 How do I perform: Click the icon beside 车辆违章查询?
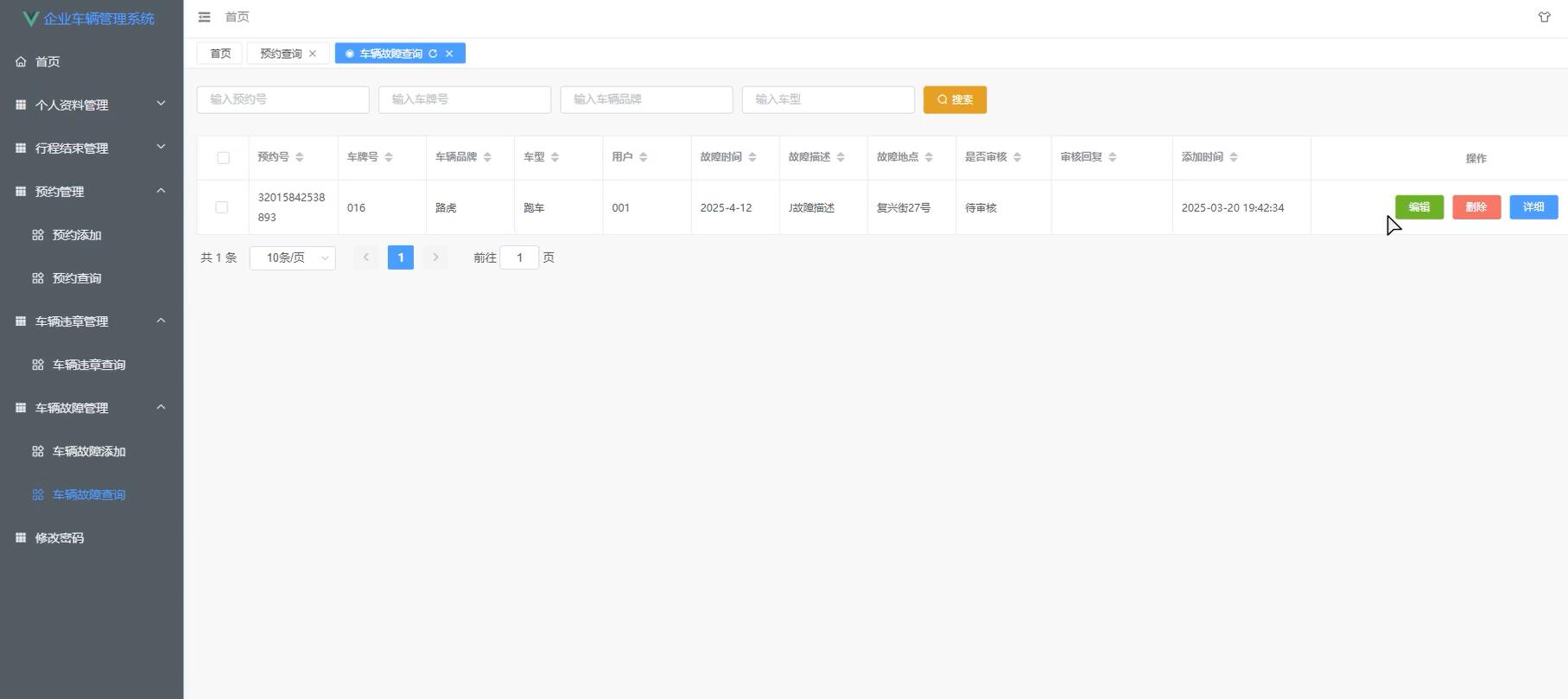(38, 365)
